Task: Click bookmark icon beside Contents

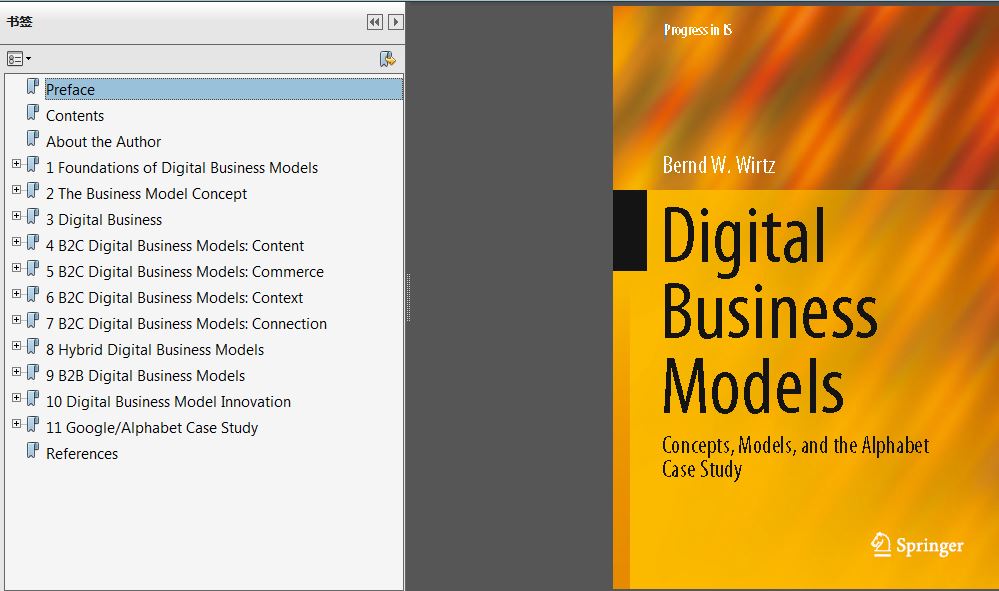Action: [x=32, y=113]
